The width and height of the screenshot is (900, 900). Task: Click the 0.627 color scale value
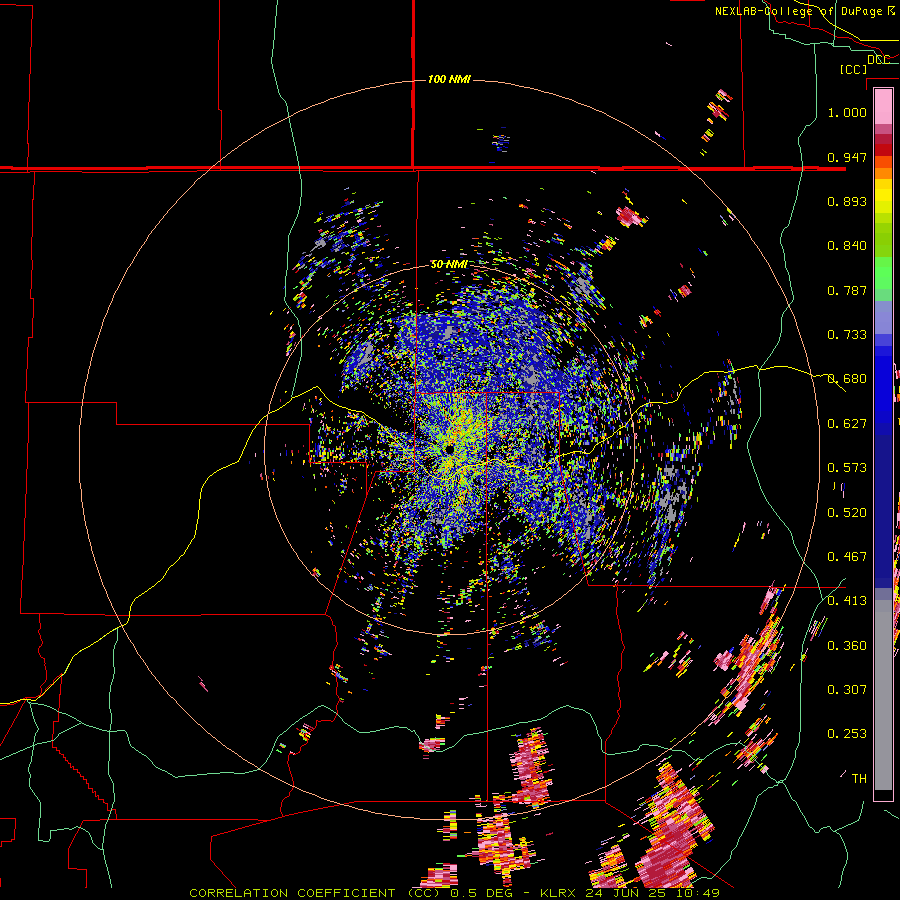847,424
